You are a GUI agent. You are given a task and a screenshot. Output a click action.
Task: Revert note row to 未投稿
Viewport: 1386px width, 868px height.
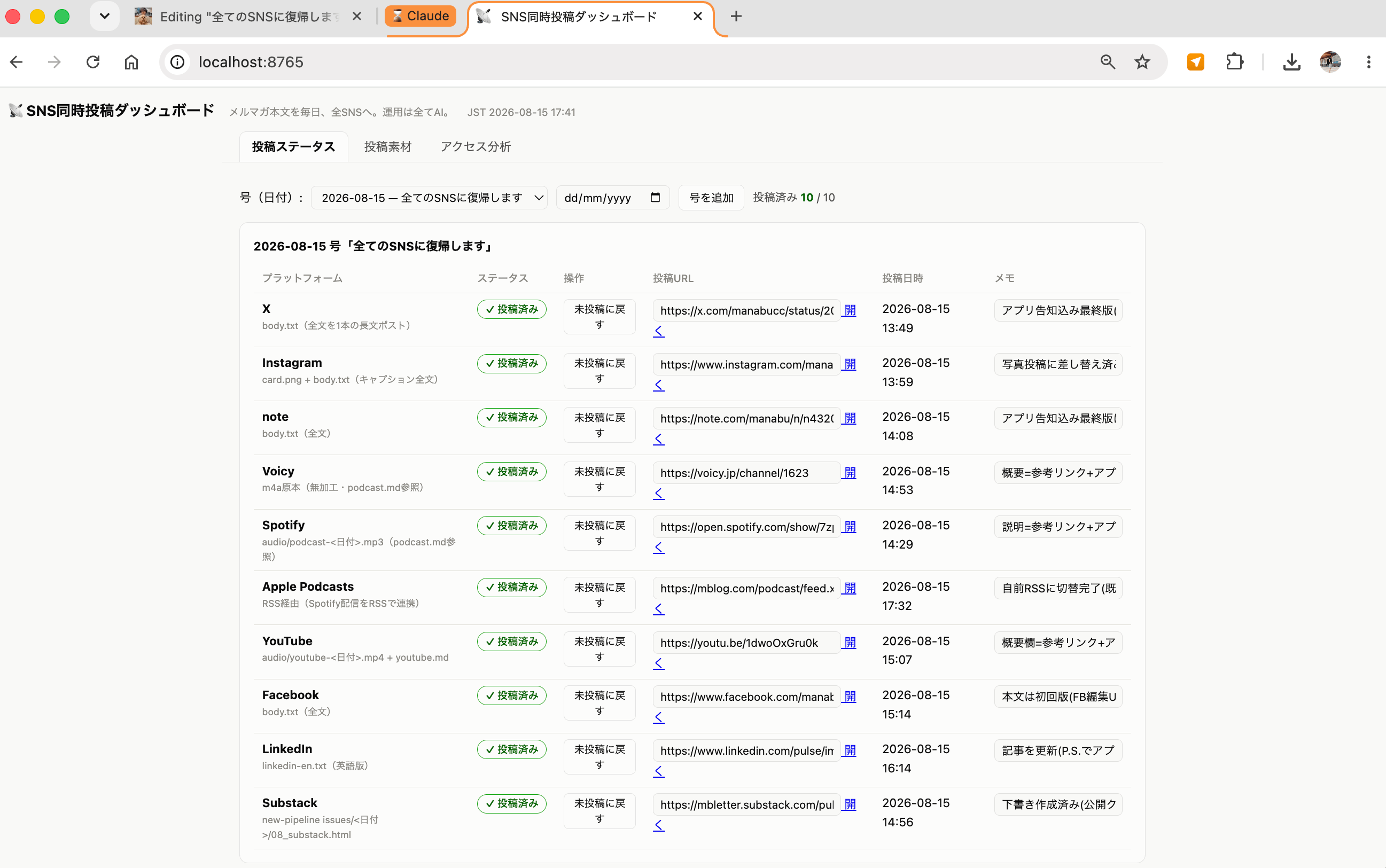599,425
